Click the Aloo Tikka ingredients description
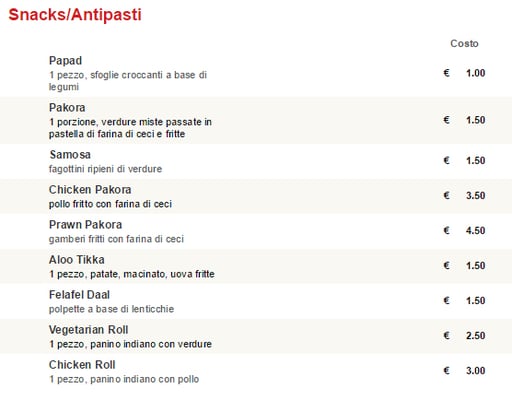 (132, 274)
